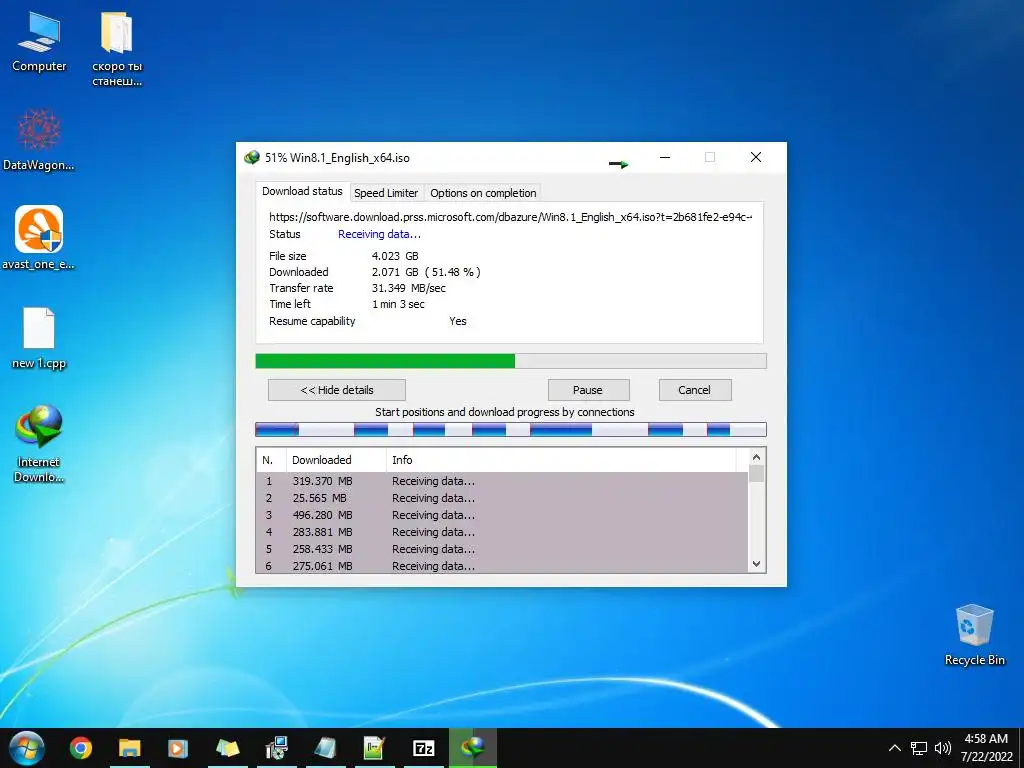Open the media player taskbar icon
The height and width of the screenshot is (768, 1024).
pos(178,748)
